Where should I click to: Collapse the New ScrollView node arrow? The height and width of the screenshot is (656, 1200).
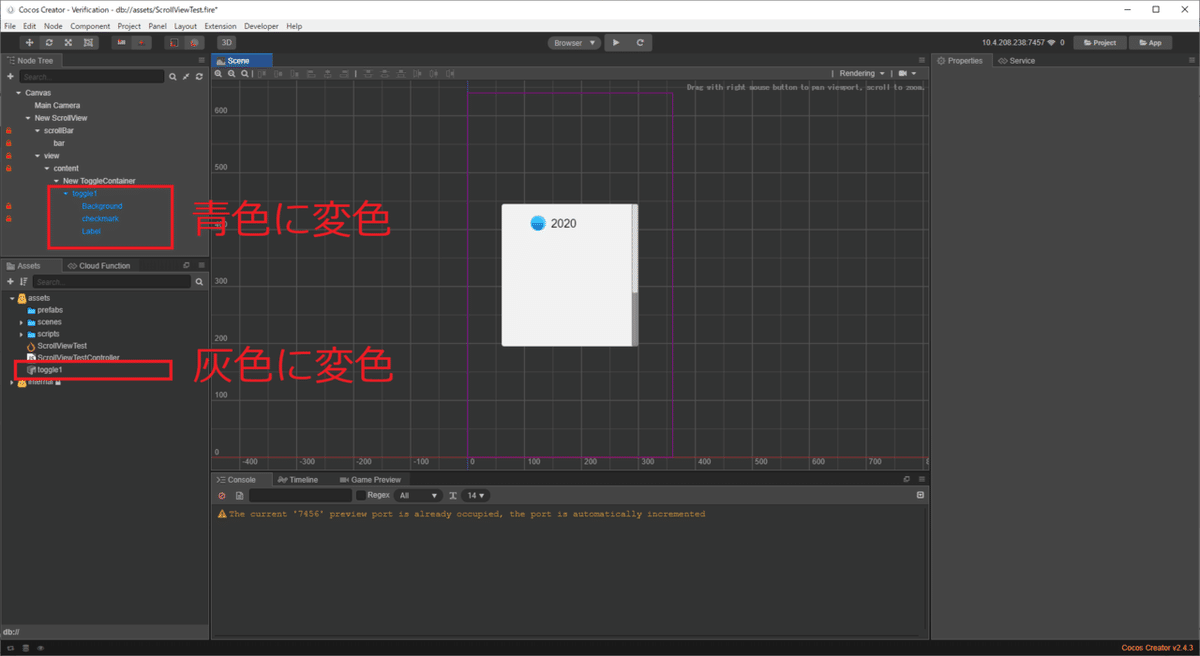[x=28, y=118]
